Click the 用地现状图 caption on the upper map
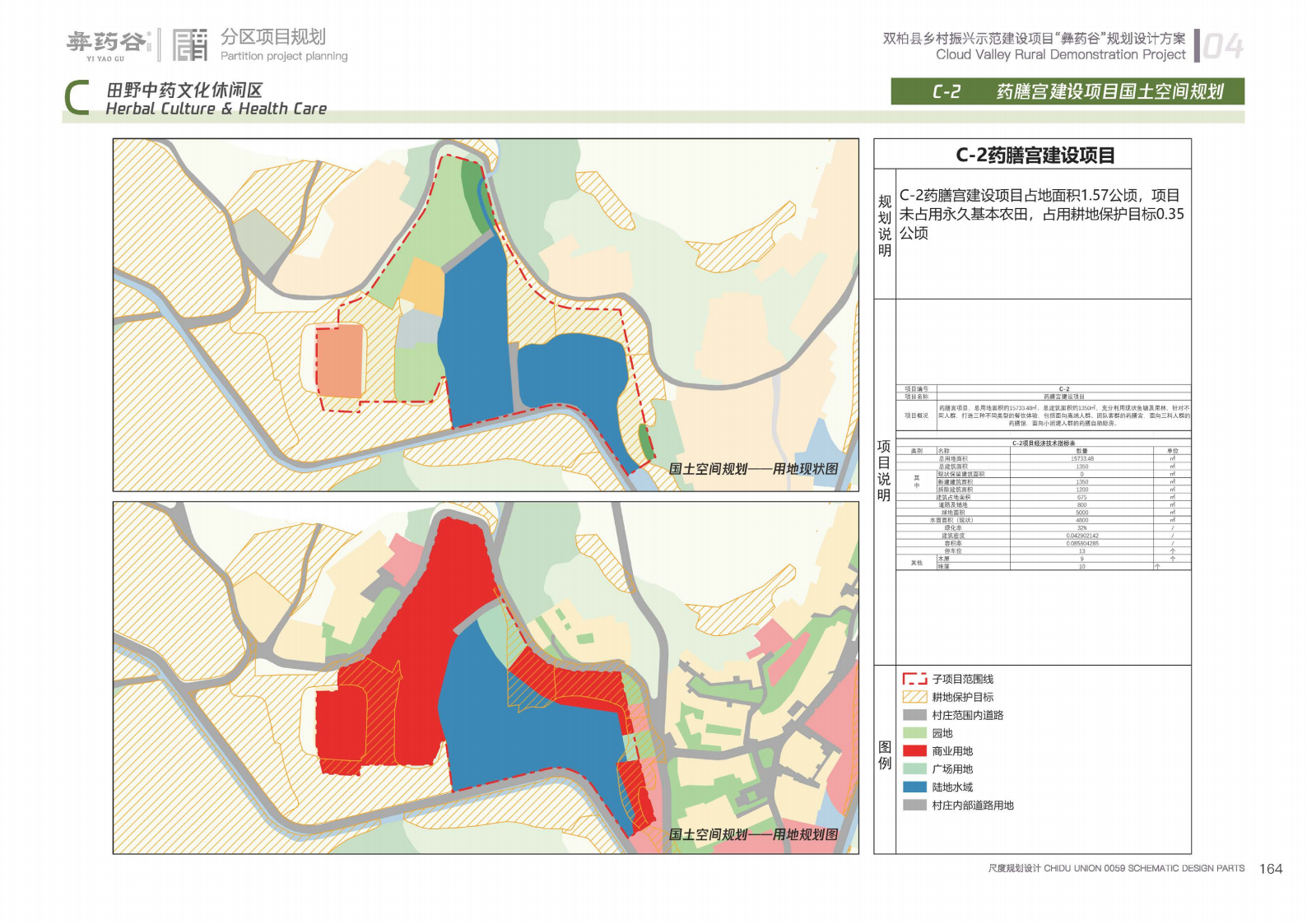The height and width of the screenshot is (924, 1307). 753,469
